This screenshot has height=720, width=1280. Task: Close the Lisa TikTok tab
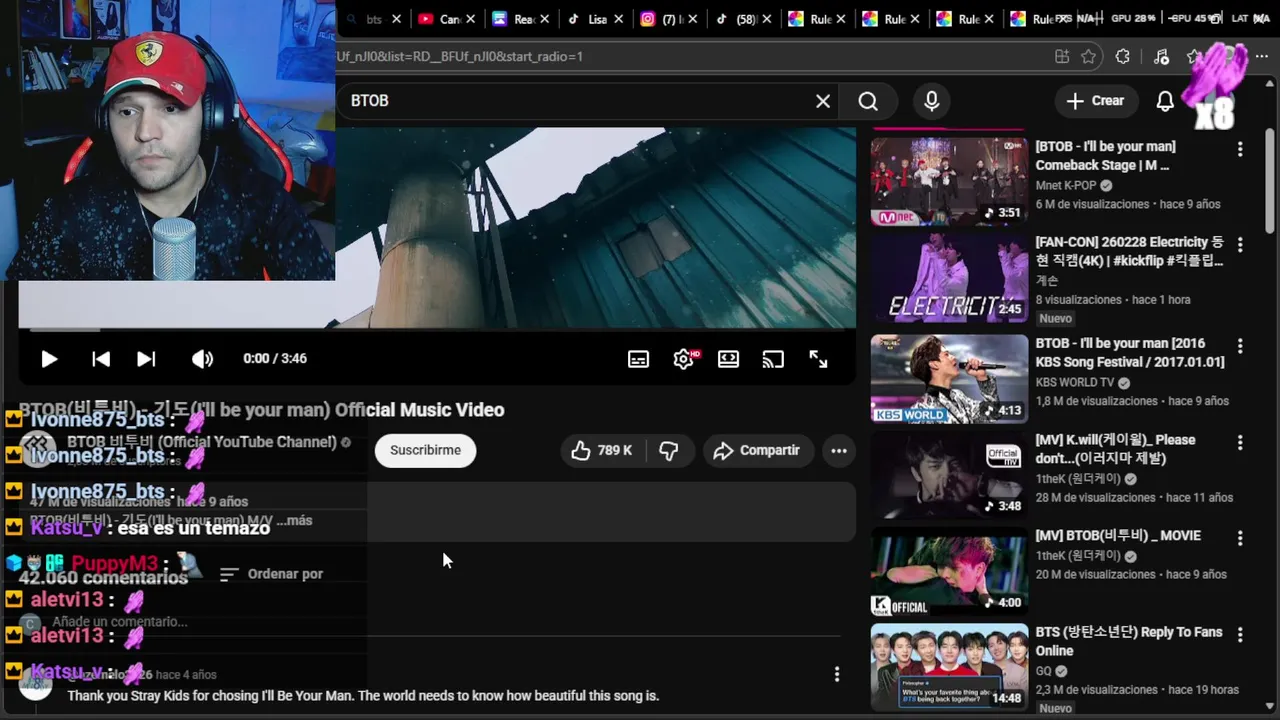619,19
